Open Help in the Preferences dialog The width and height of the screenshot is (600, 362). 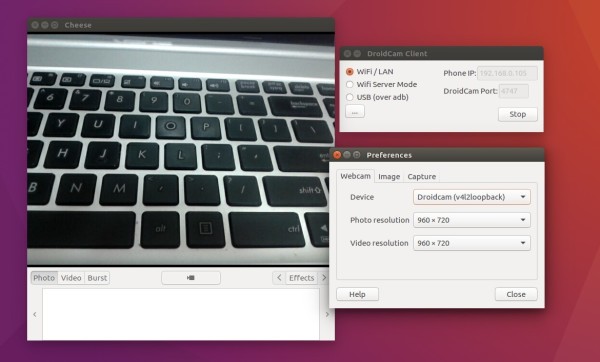[357, 294]
